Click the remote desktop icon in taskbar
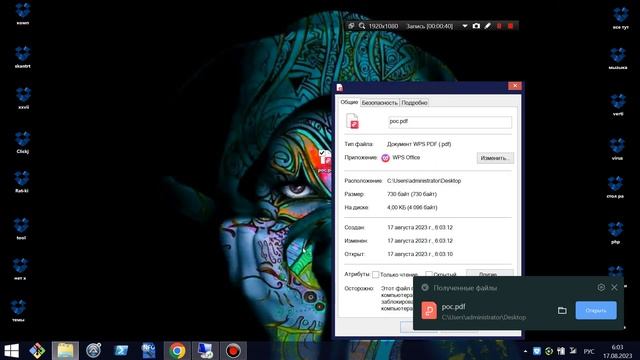 tap(205, 351)
